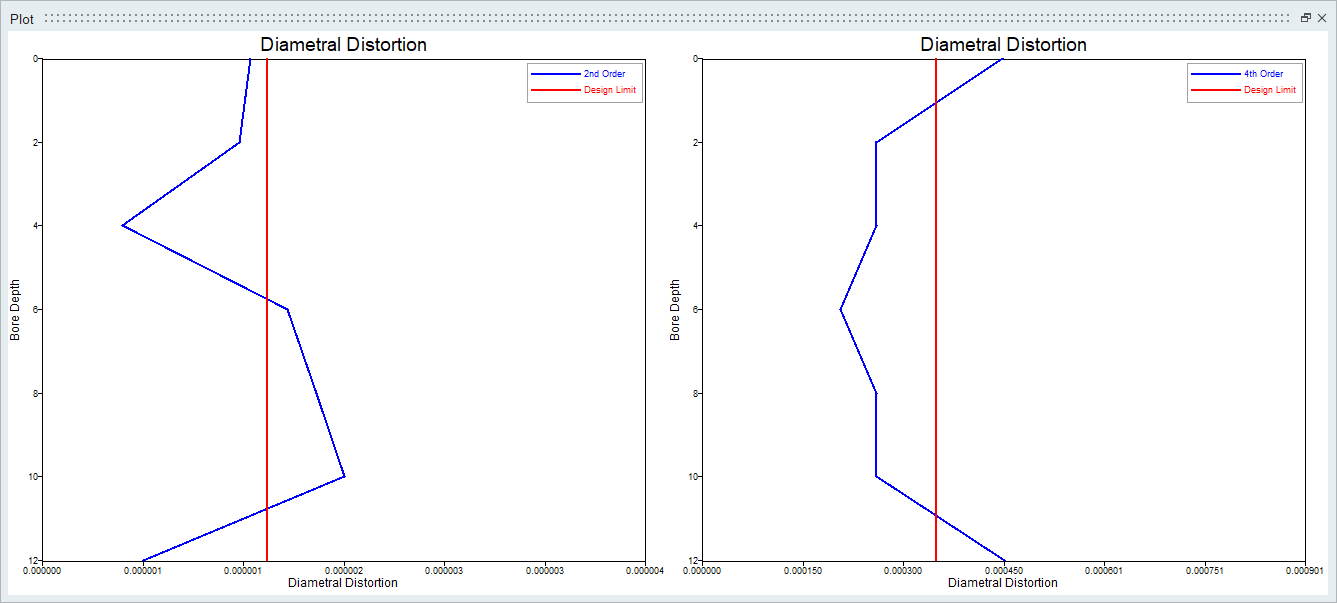Close the Plot panel
The height and width of the screenshot is (603, 1337).
click(1321, 18)
